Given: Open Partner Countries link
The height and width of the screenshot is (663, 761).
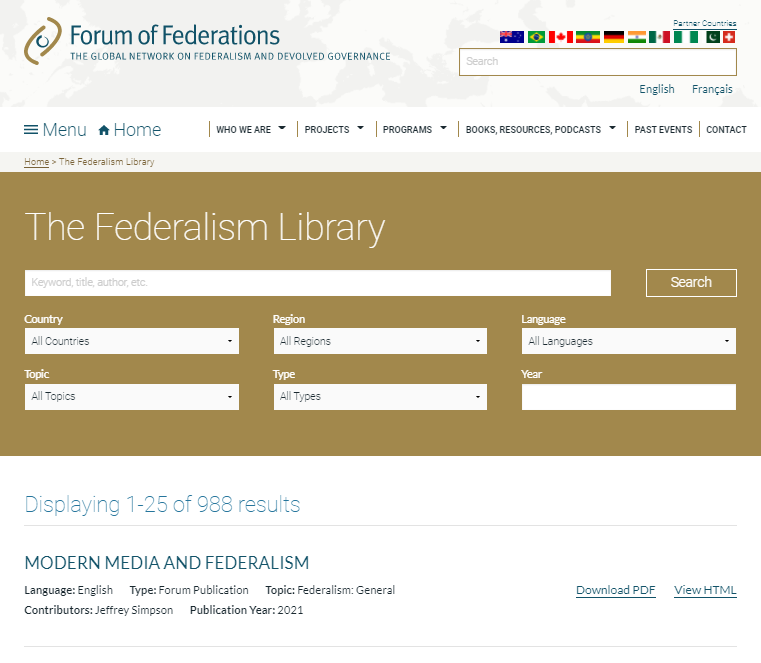Looking at the screenshot, I should pos(705,23).
